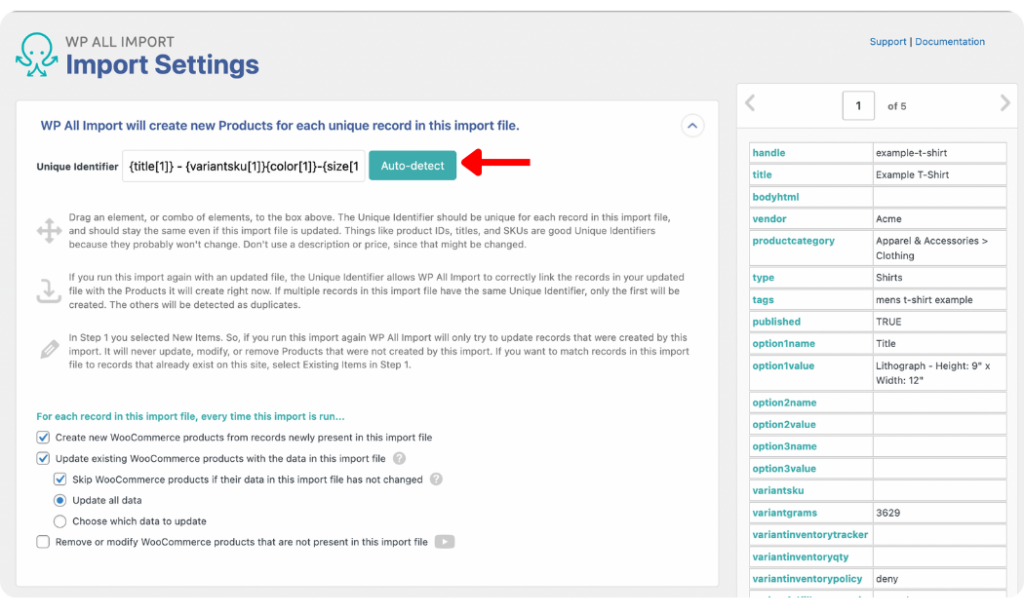Select the variantsku field in the data preview
Screen dimensions: 1024x614
coord(781,490)
